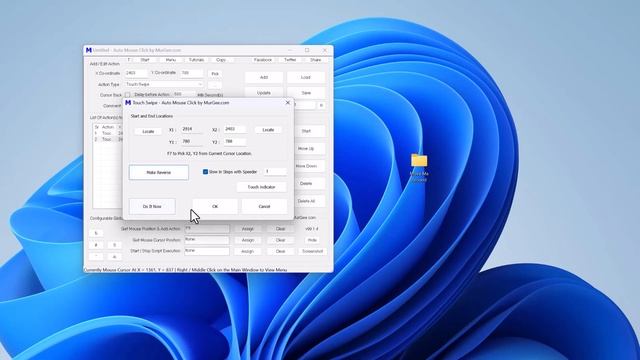Image resolution: width=640 pixels, height=360 pixels.
Task: Click the Y Co-ordinate field in main window
Action: tap(191, 73)
